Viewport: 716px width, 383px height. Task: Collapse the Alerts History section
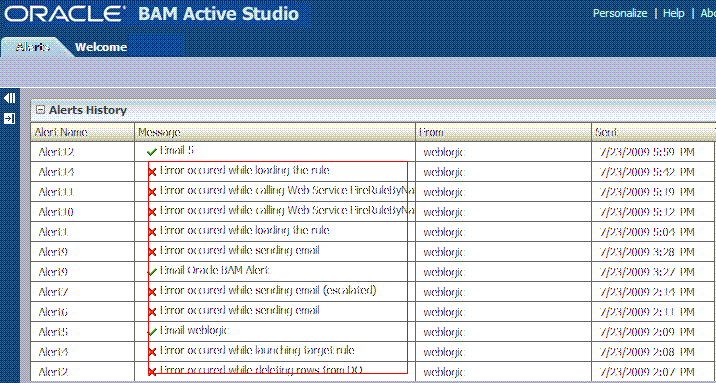(41, 110)
